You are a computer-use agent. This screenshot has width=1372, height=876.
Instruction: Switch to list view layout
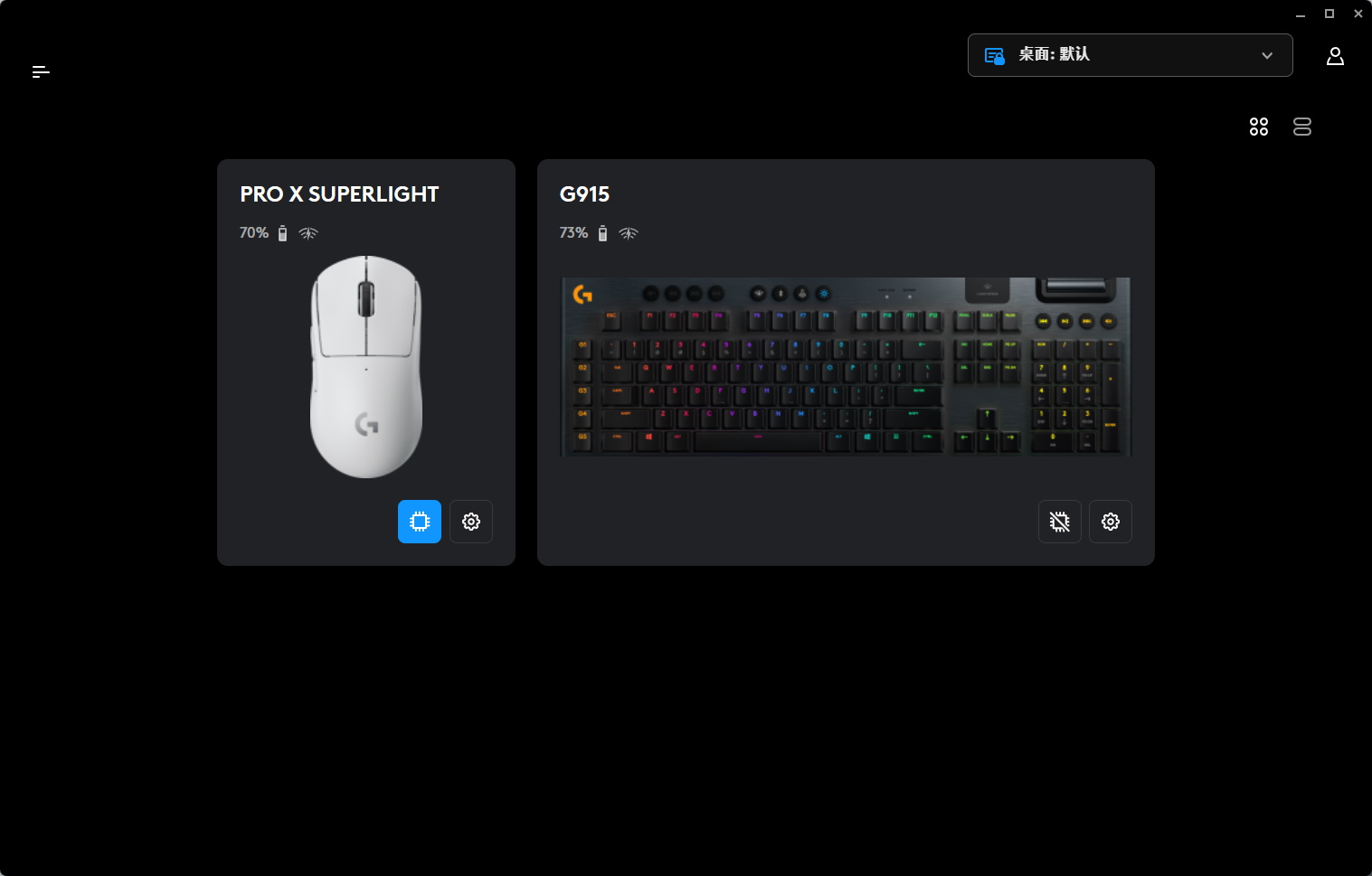tap(1302, 127)
